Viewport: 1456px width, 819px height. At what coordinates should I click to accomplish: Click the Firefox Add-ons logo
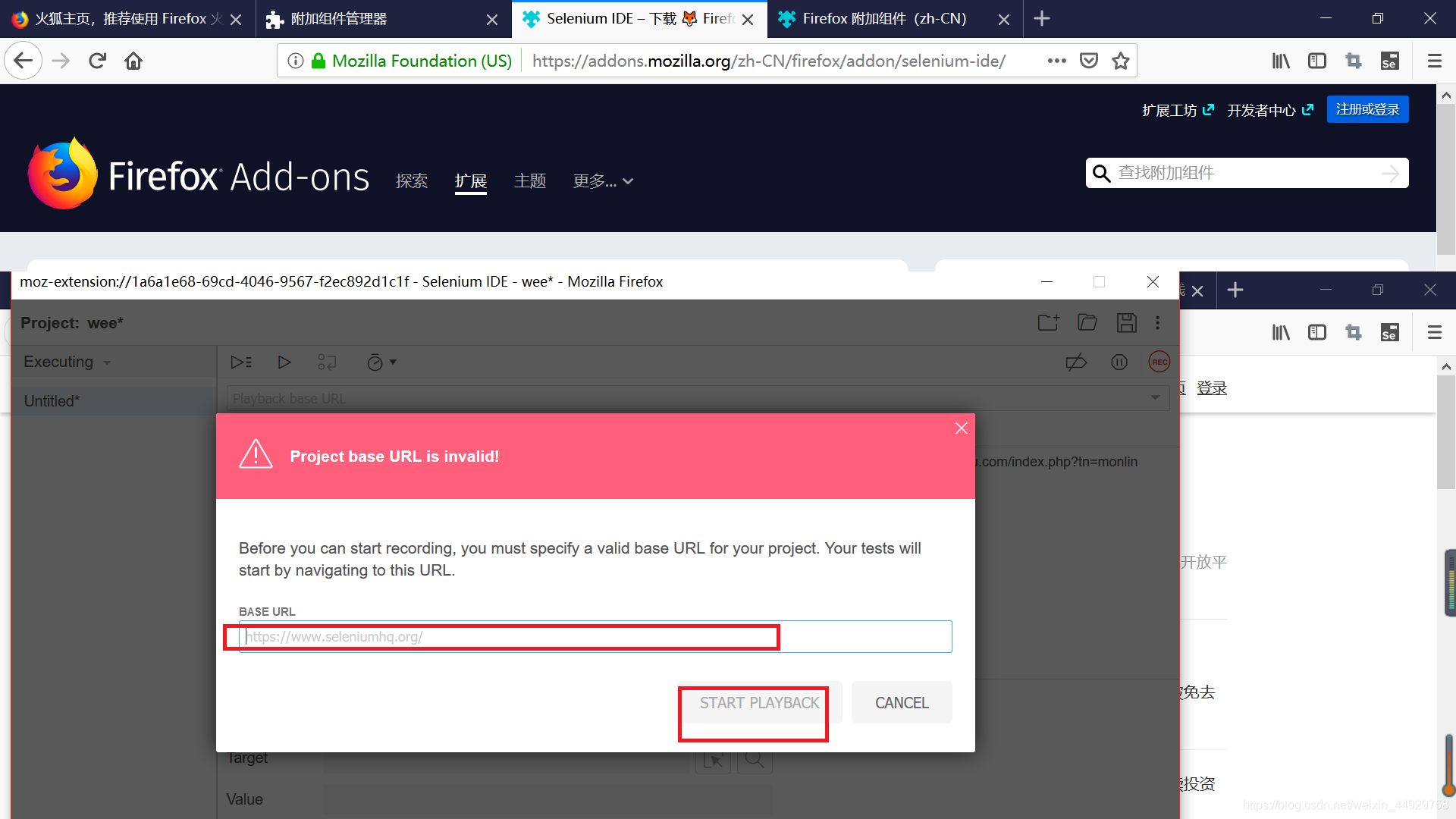click(x=199, y=174)
